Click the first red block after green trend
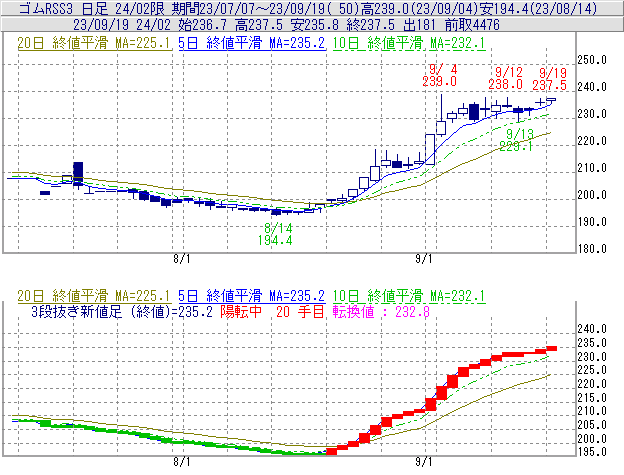The height and width of the screenshot is (475, 624). pyautogui.click(x=332, y=452)
